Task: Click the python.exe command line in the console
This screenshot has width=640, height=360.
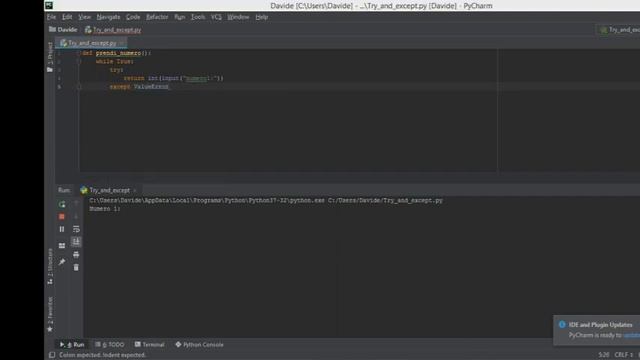Action: [x=266, y=200]
